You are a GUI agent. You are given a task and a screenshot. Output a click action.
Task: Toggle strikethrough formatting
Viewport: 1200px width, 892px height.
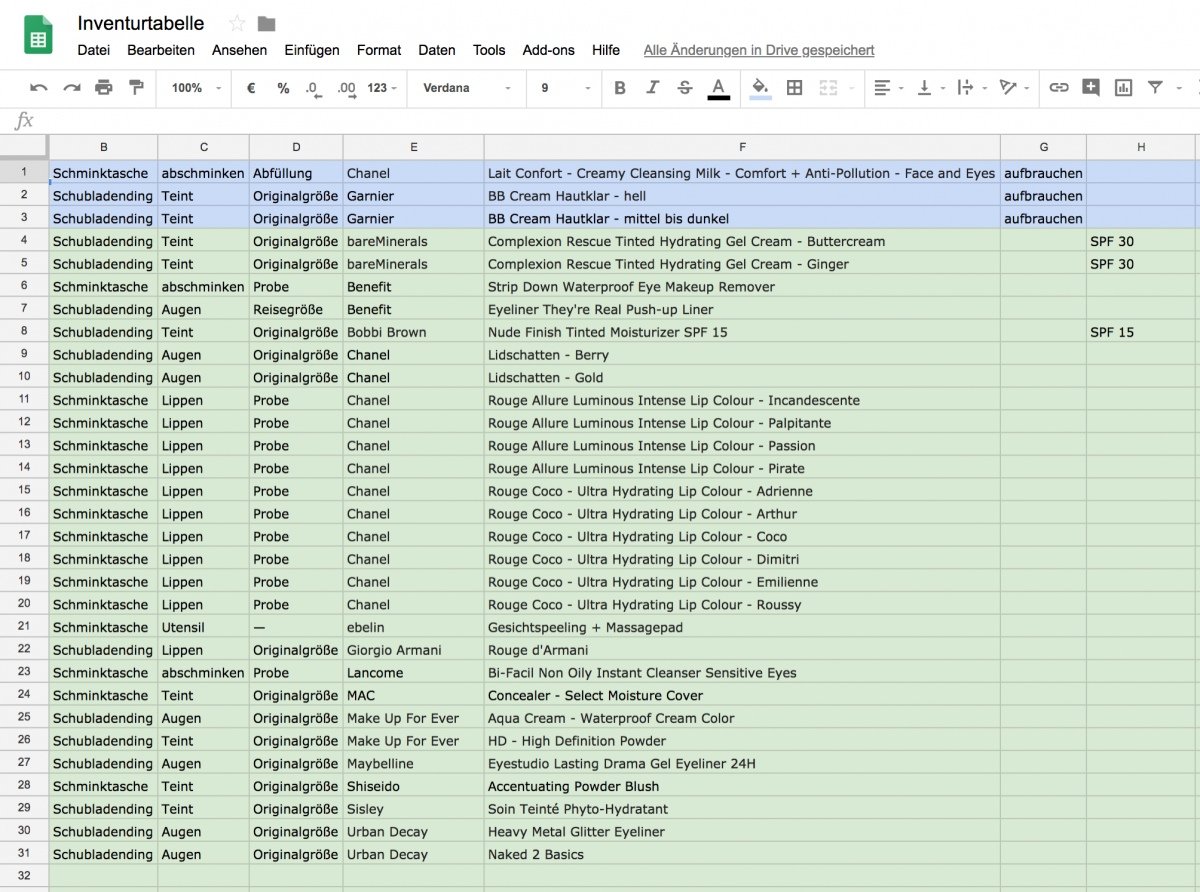[685, 88]
